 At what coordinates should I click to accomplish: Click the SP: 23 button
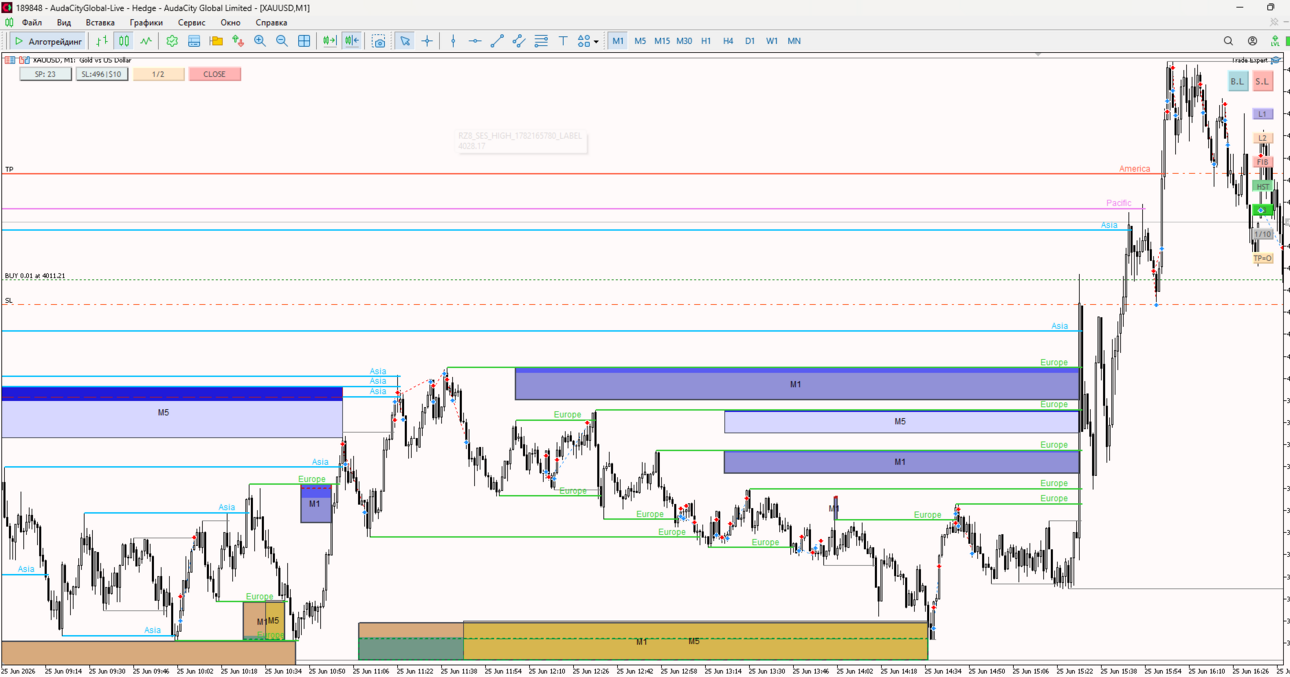click(46, 74)
